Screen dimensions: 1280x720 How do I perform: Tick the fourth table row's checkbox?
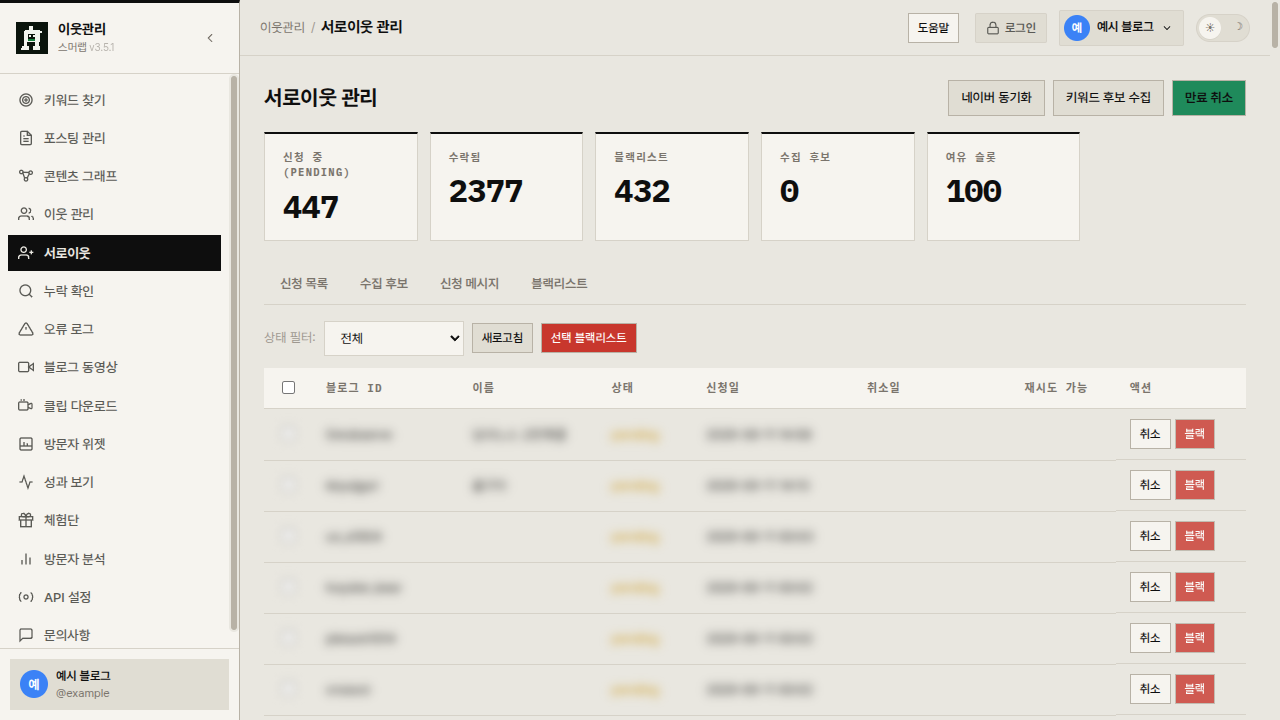pos(289,587)
